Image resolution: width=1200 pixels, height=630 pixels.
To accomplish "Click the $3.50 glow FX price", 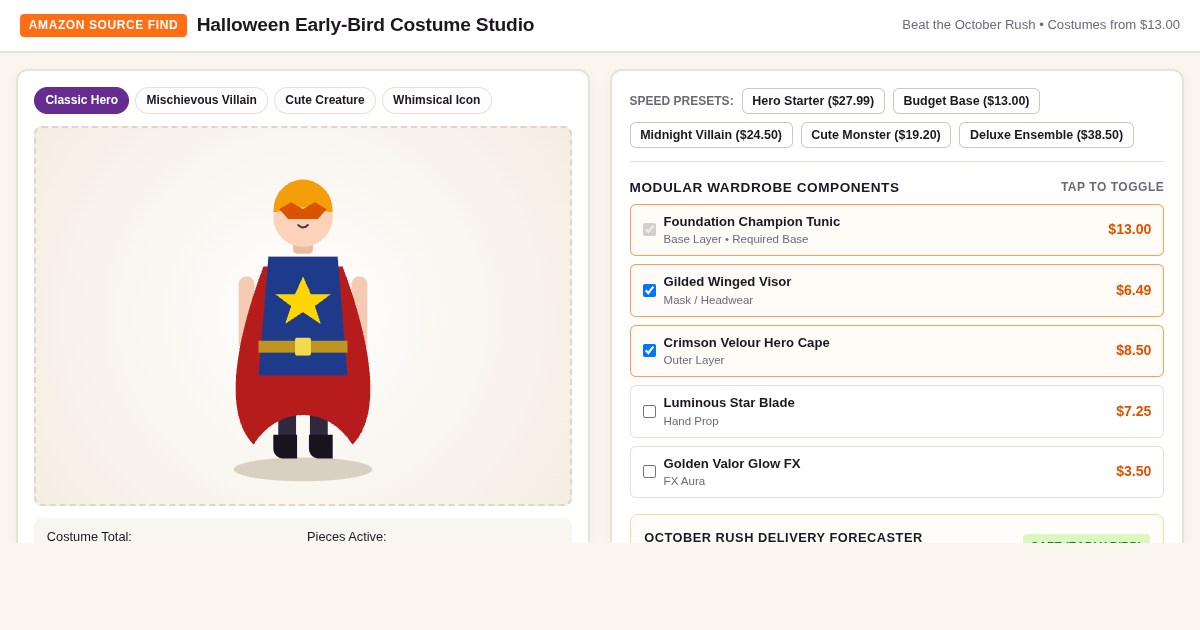I will (x=1133, y=471).
